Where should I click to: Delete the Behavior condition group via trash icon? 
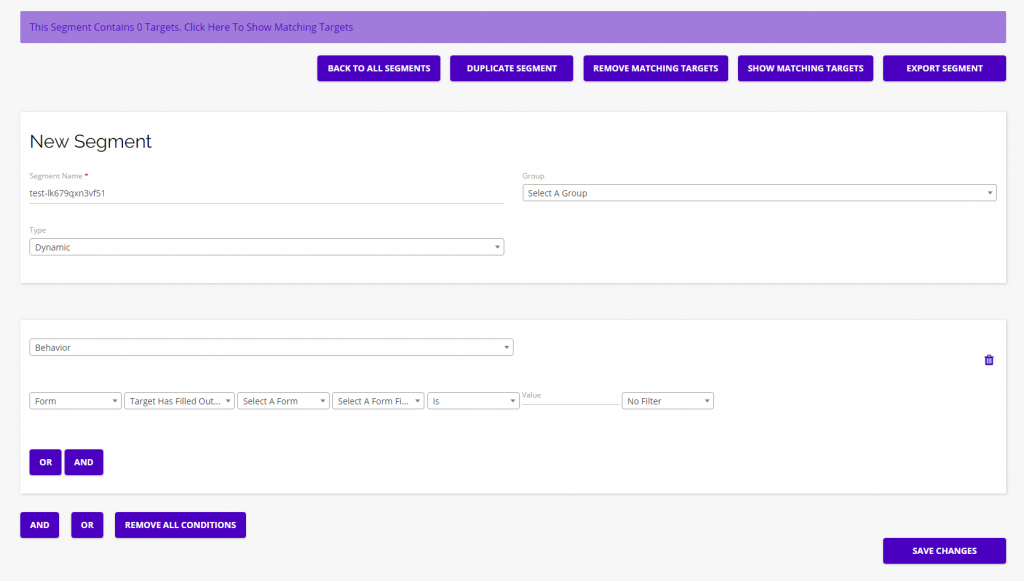[x=988, y=359]
